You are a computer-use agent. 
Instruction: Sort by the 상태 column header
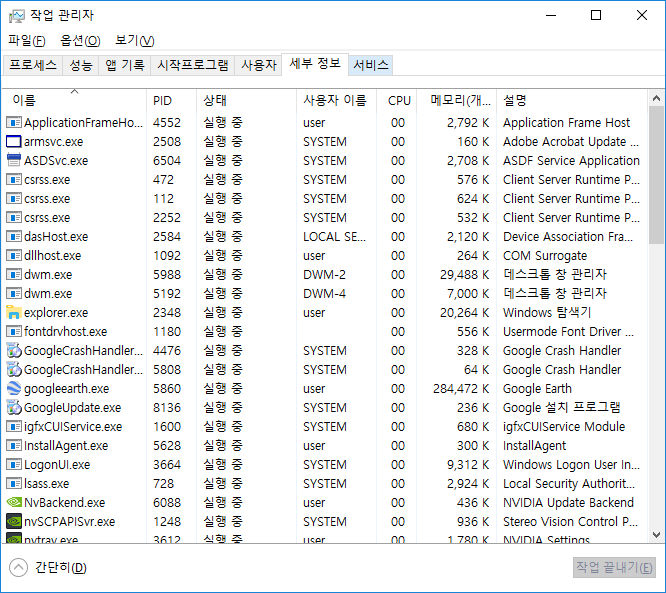click(246, 100)
